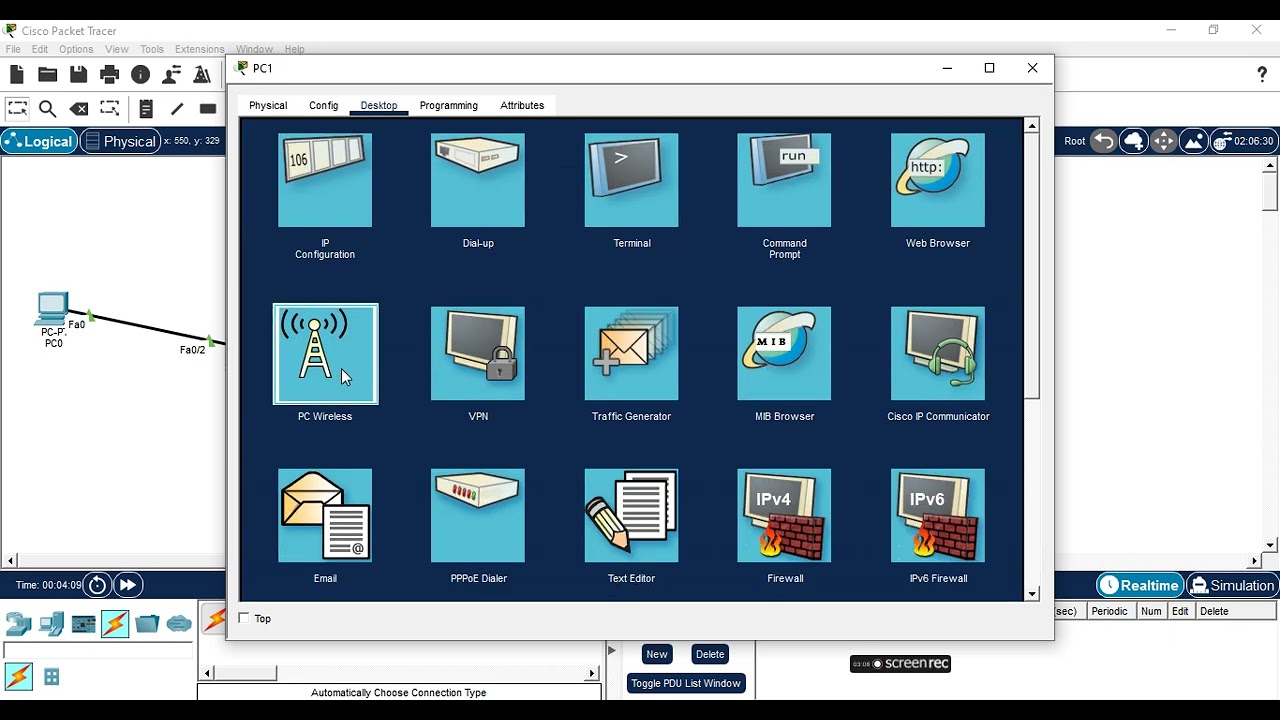Open the VPN app

(x=478, y=354)
